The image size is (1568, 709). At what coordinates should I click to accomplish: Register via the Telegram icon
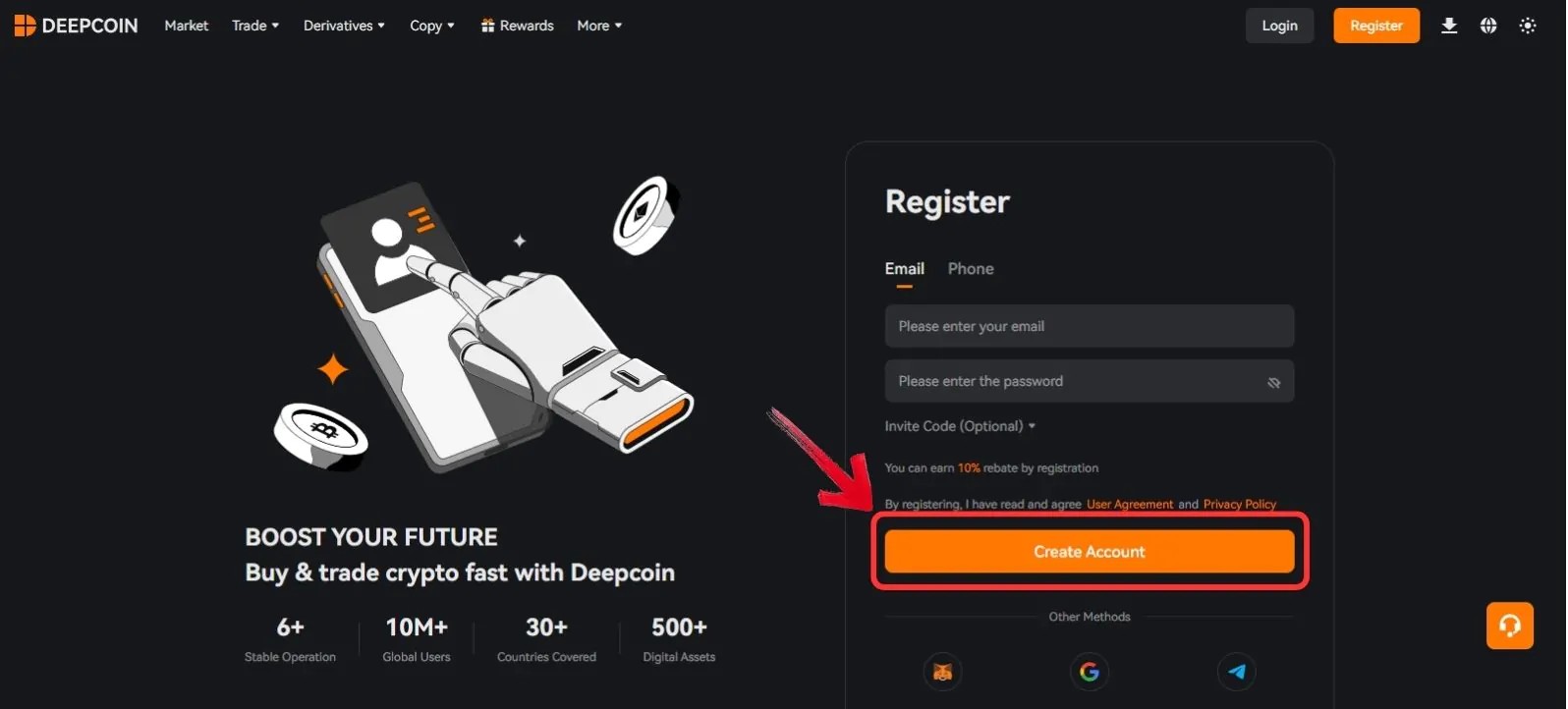click(x=1237, y=672)
